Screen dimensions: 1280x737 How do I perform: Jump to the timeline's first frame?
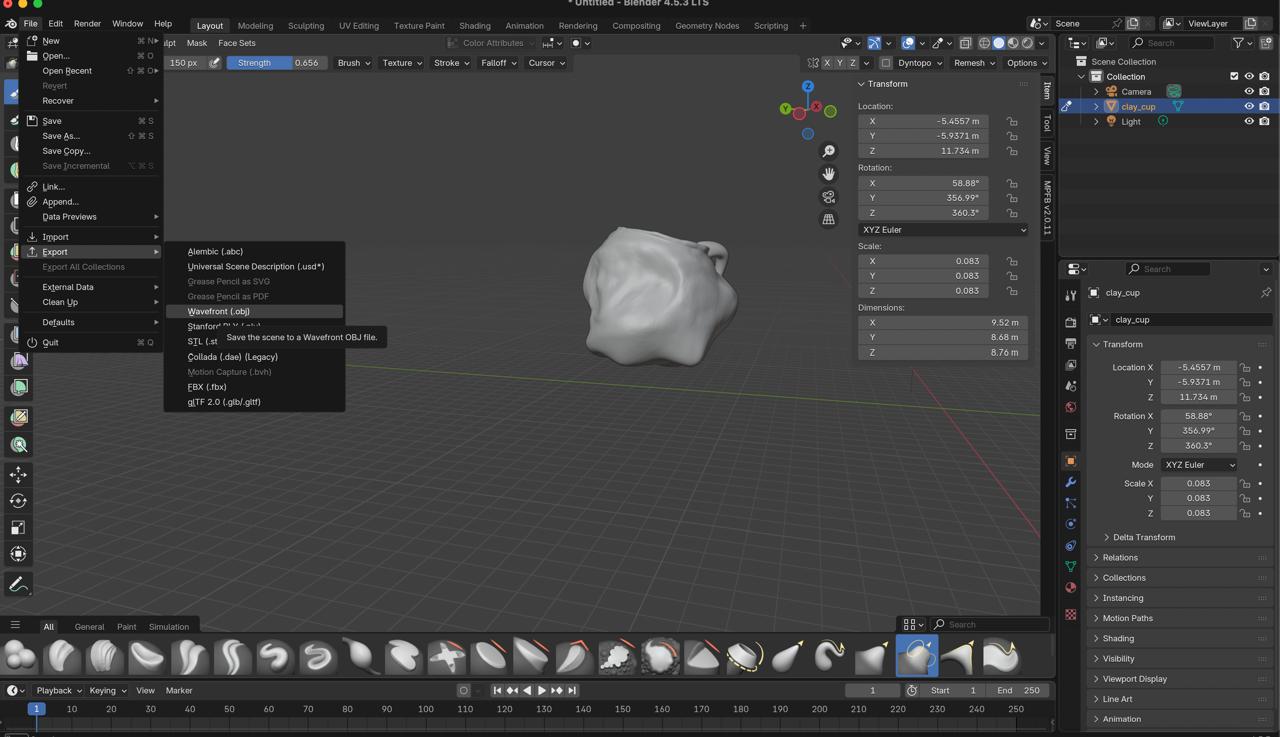click(497, 690)
